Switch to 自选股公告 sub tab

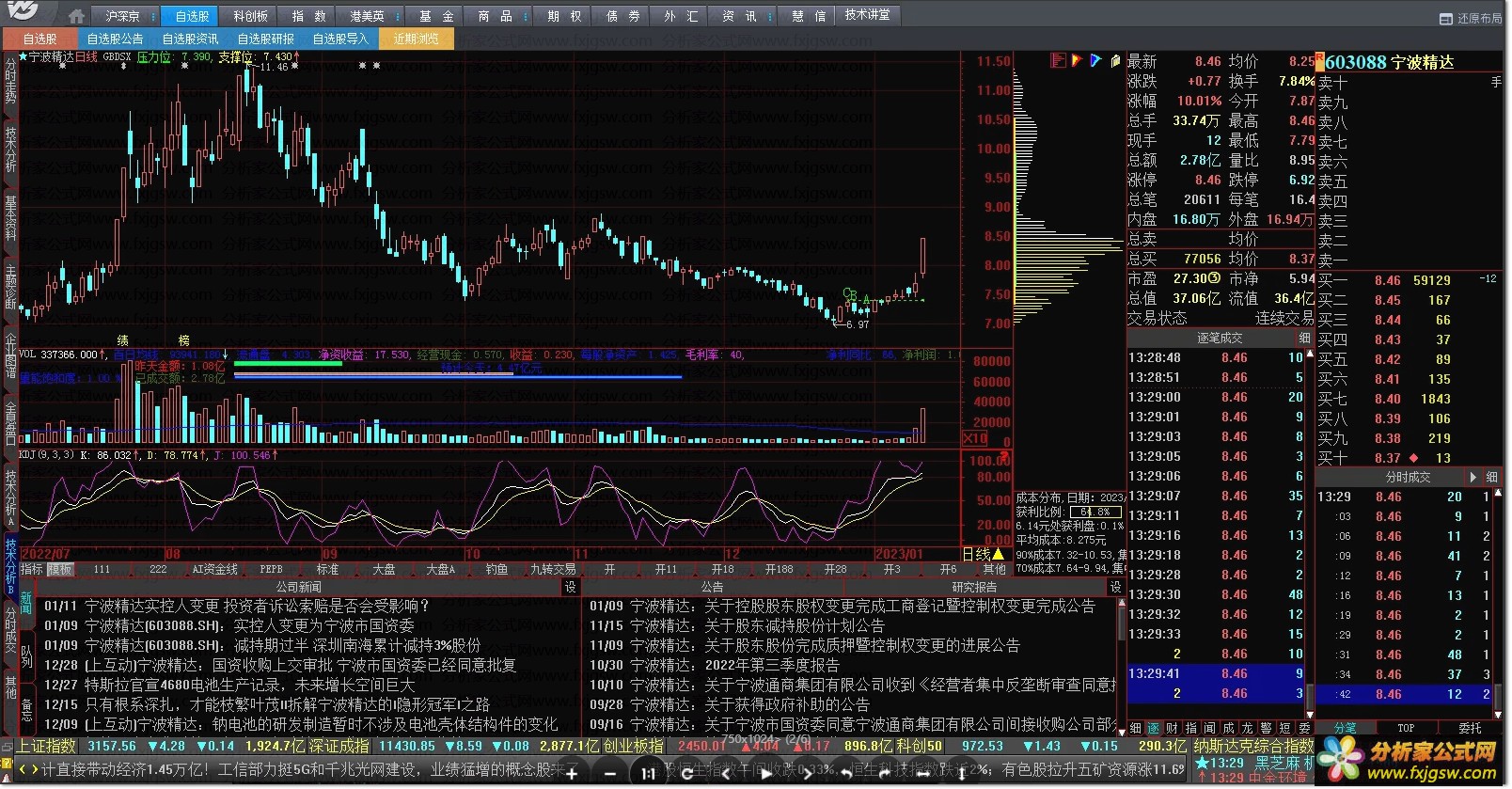(x=115, y=39)
